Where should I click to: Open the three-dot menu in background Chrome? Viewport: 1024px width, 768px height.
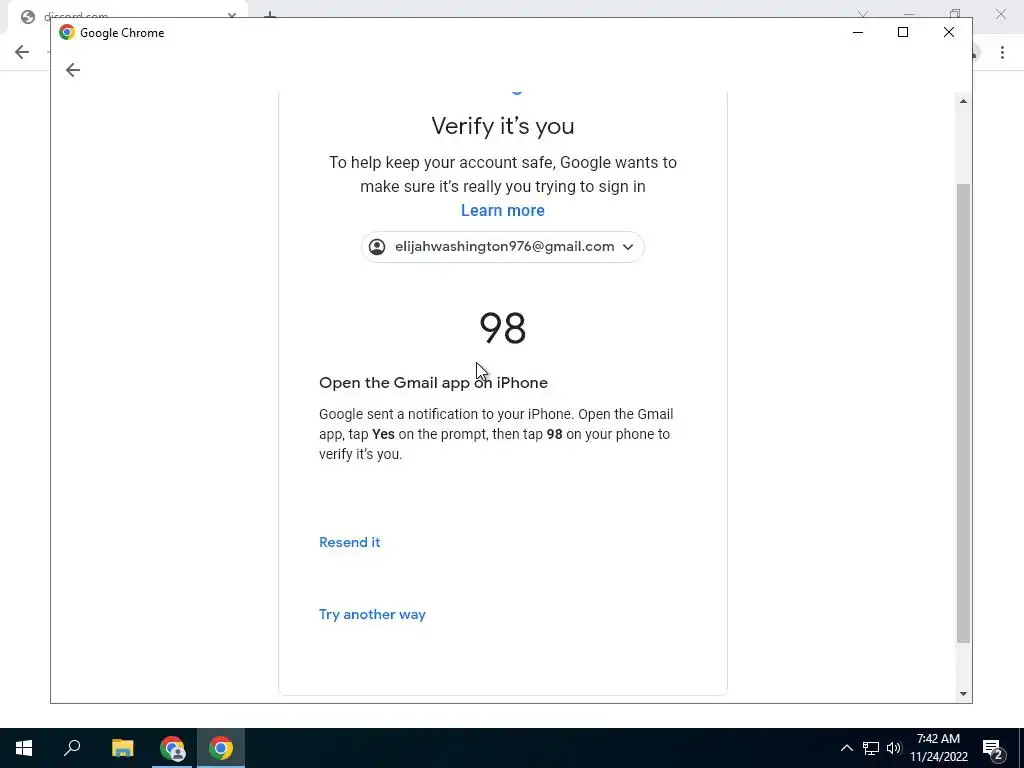pyautogui.click(x=1002, y=52)
